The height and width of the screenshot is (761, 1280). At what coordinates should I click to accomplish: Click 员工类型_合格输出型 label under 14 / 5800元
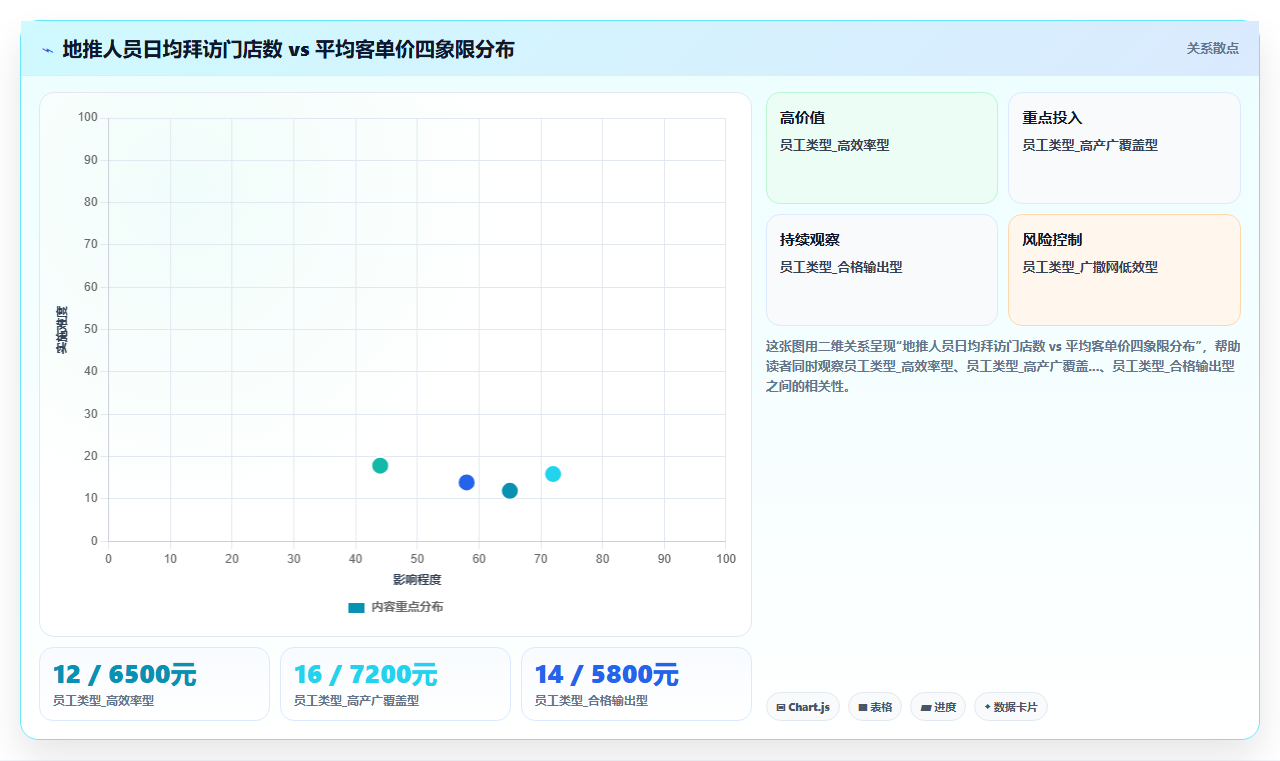592,701
